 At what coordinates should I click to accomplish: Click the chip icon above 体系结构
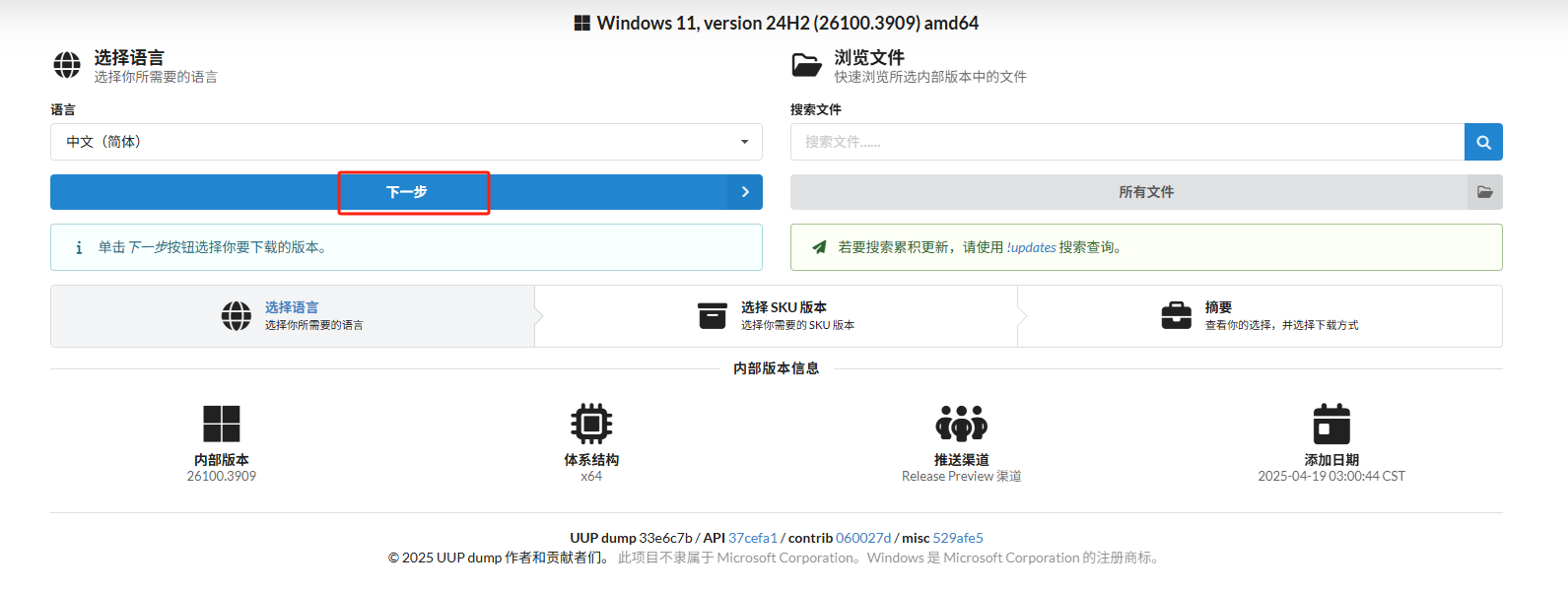pyautogui.click(x=591, y=424)
